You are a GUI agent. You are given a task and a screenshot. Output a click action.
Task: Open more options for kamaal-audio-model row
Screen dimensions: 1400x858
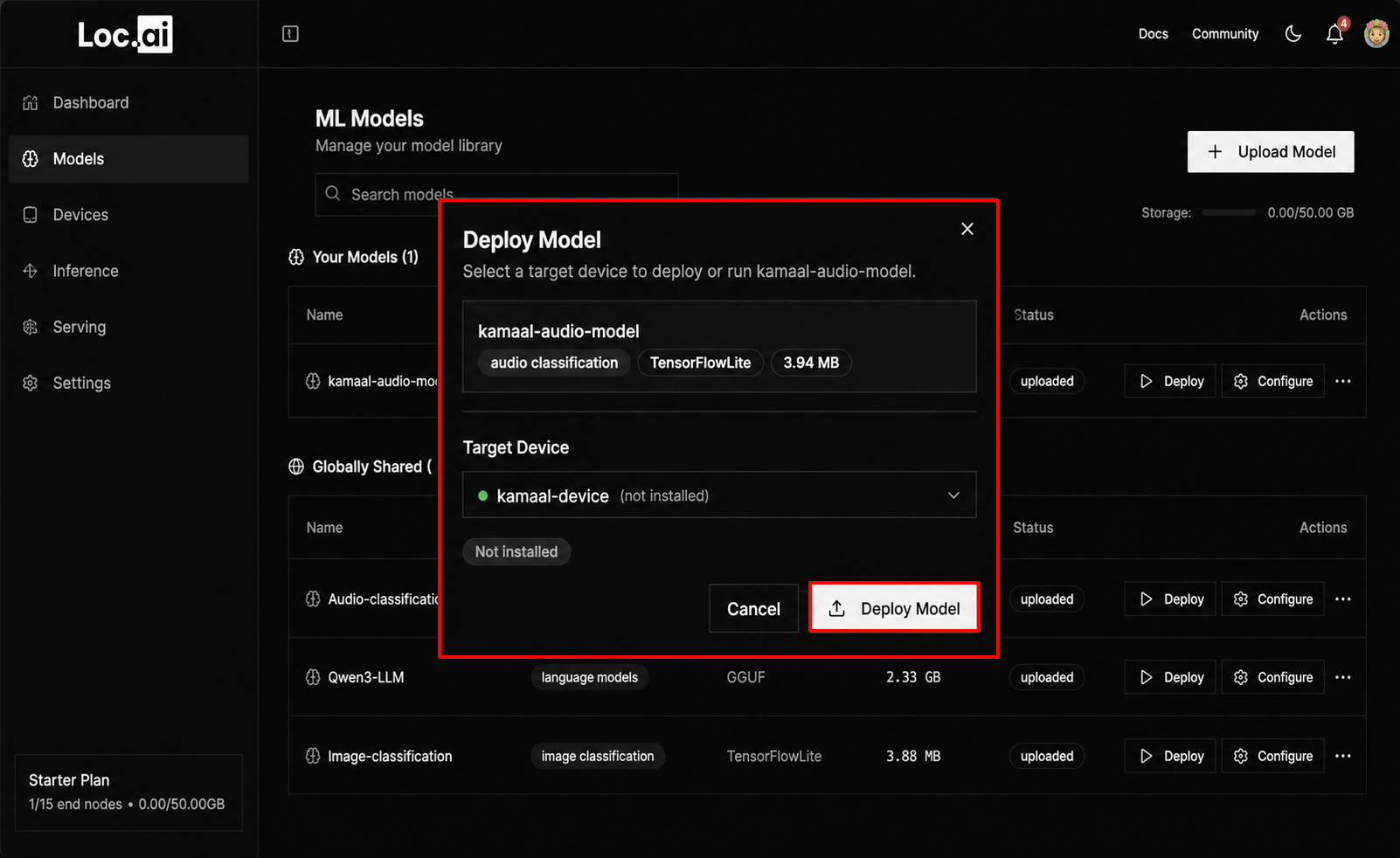point(1343,382)
